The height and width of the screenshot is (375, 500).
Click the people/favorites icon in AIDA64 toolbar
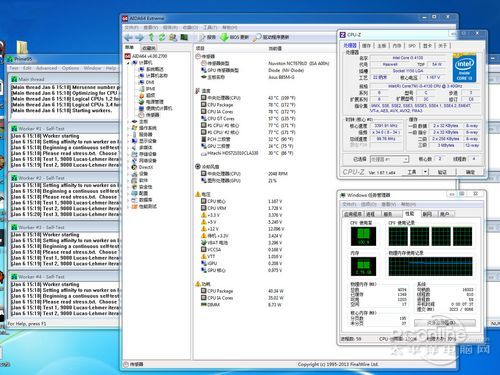(173, 37)
